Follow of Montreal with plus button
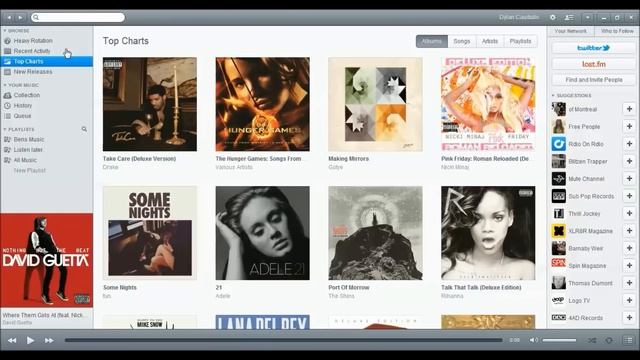Viewport: 640px width, 360px height. 629,109
